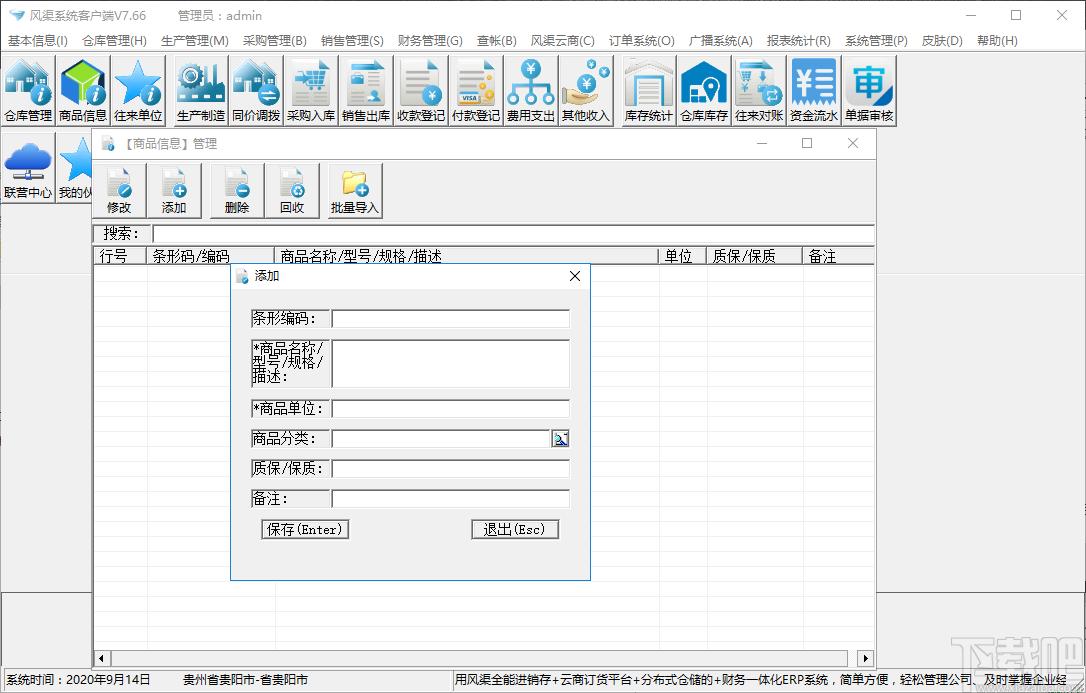Open 同价调拨 transfer icon
The width and height of the screenshot is (1086, 693).
point(256,91)
